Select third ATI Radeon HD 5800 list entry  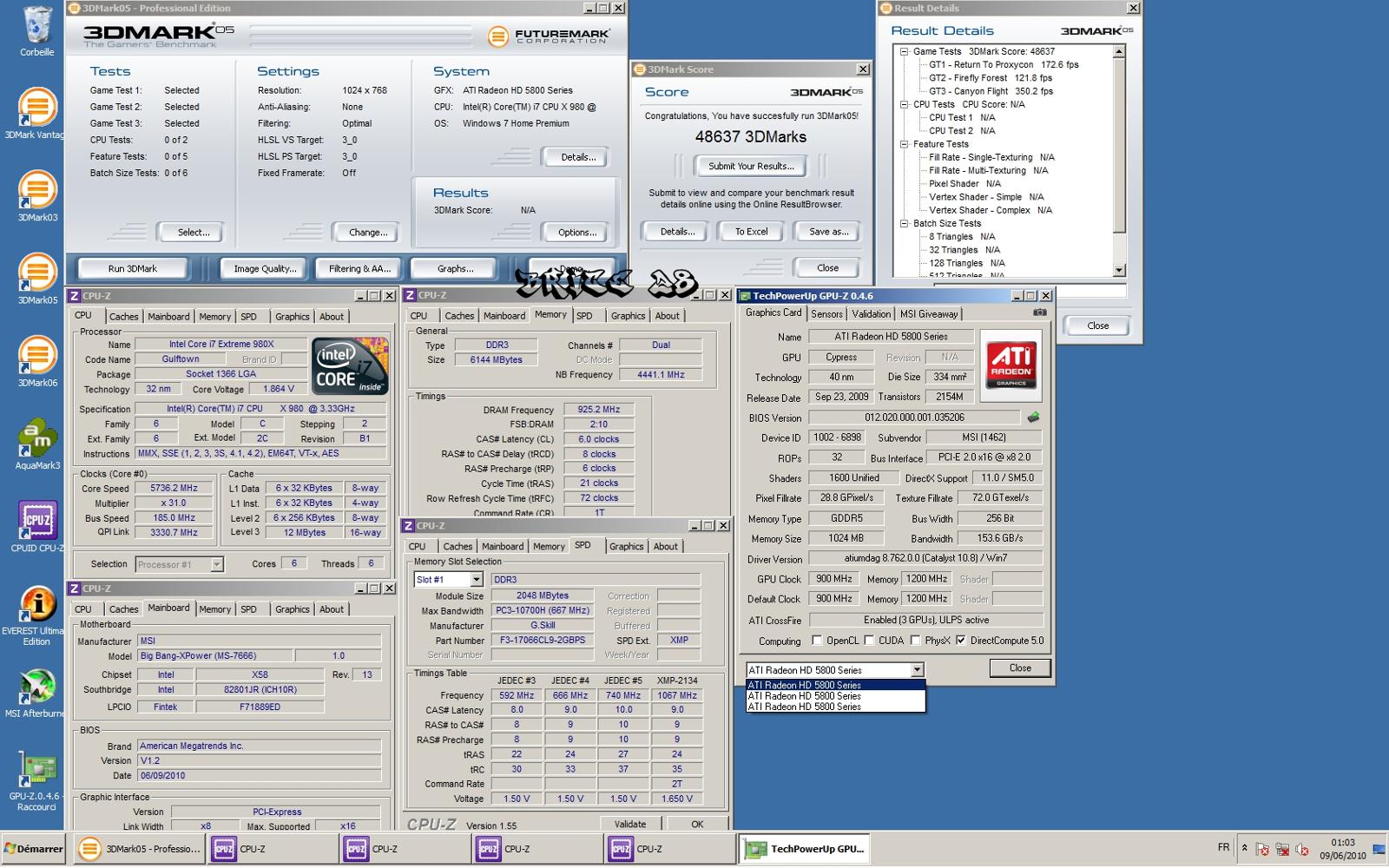835,707
